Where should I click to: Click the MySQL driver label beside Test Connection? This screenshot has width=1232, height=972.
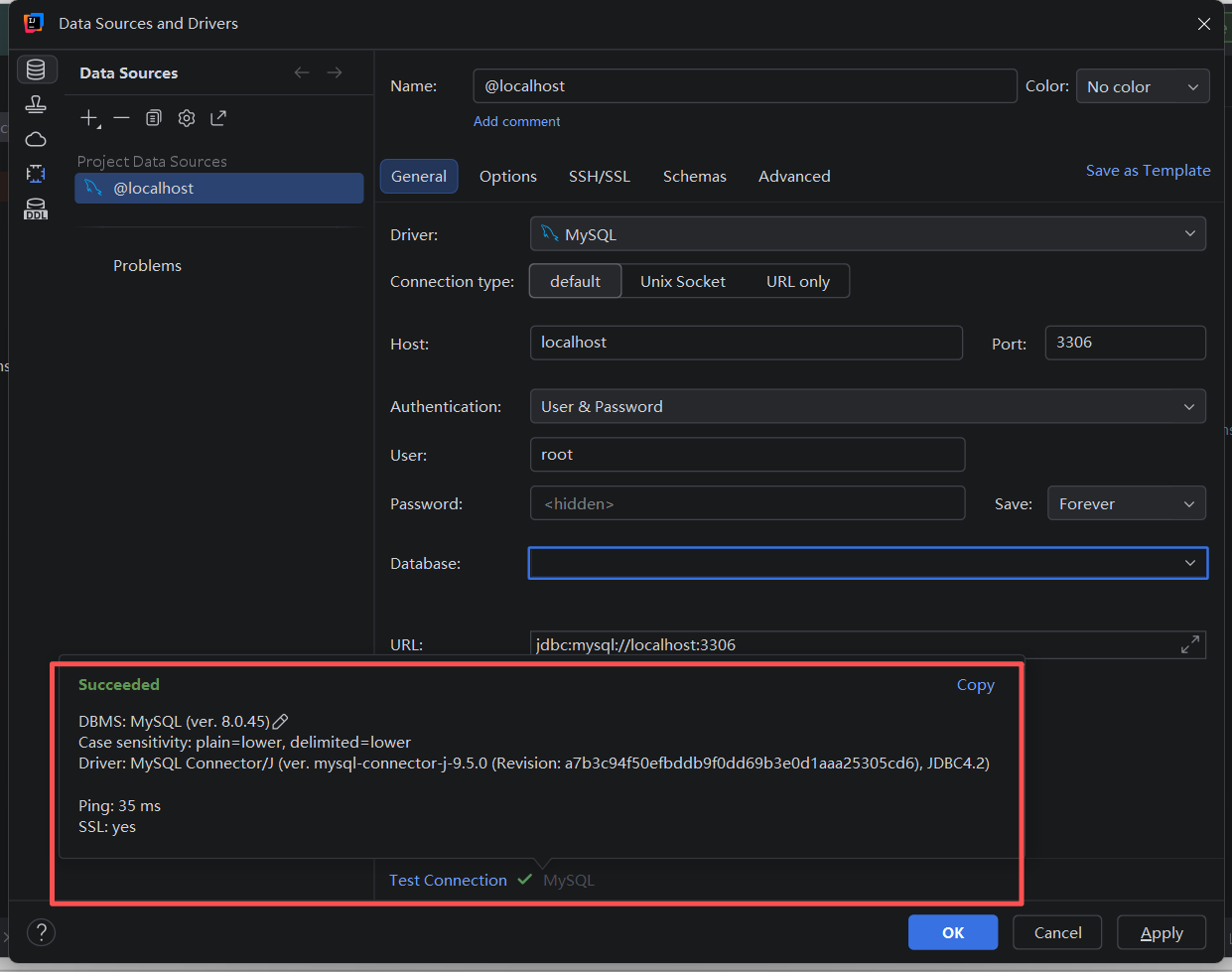[x=569, y=880]
